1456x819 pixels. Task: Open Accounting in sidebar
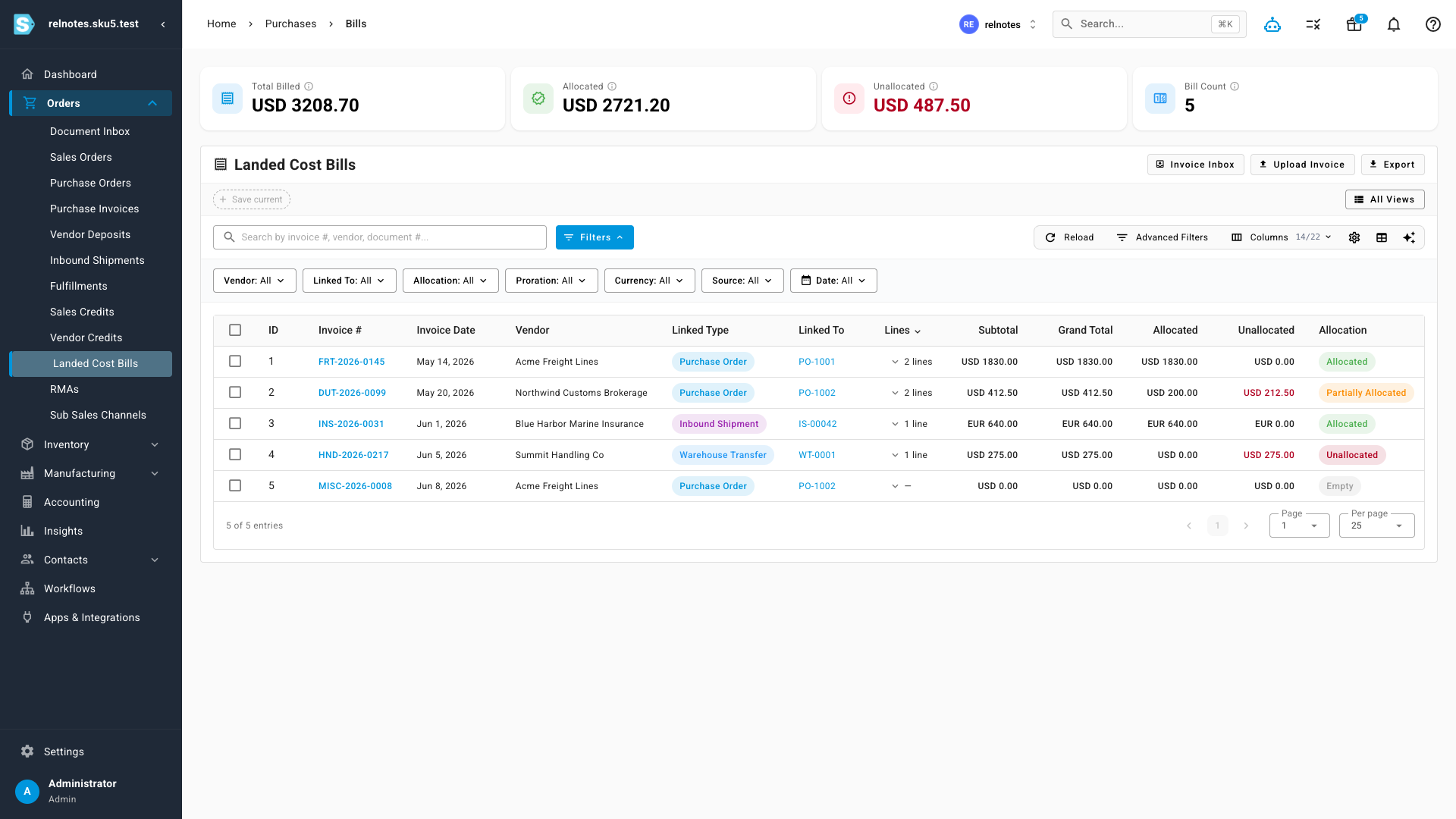(x=71, y=502)
